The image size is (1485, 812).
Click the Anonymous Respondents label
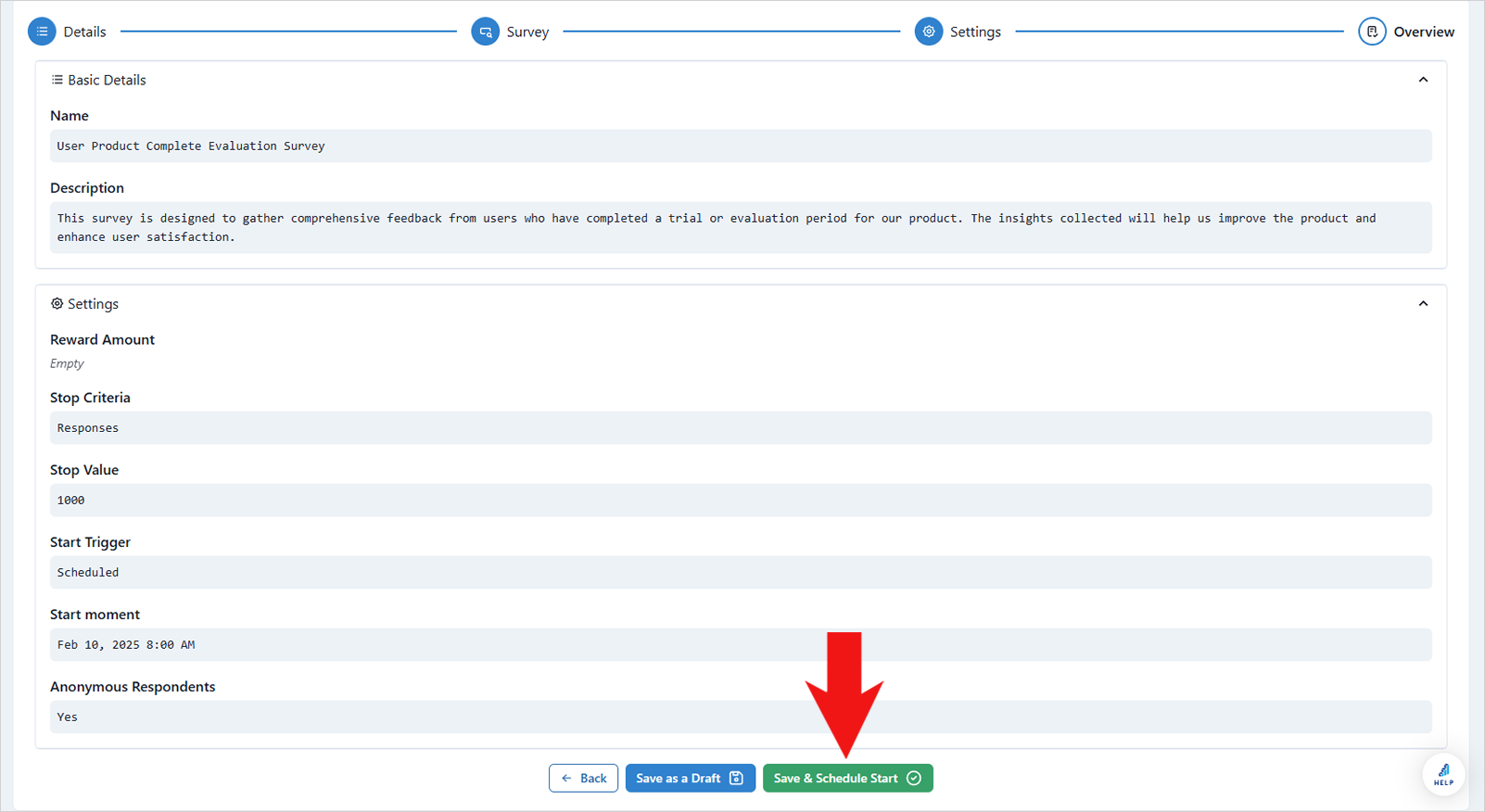pyautogui.click(x=133, y=687)
